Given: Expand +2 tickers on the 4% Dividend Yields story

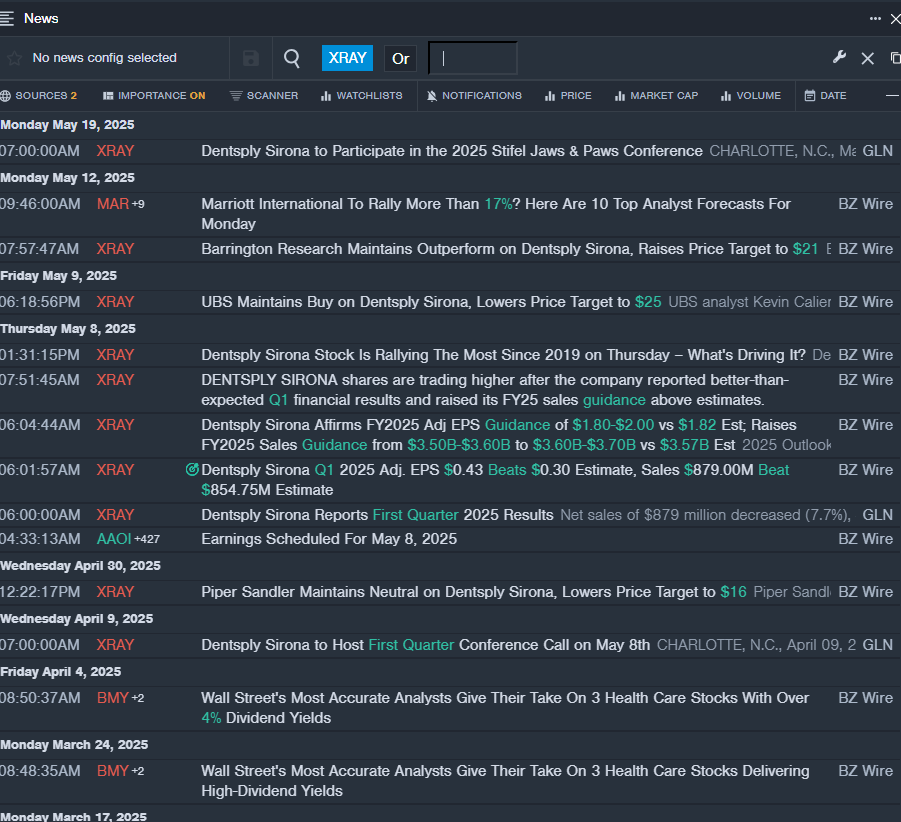Looking at the screenshot, I should tap(138, 698).
